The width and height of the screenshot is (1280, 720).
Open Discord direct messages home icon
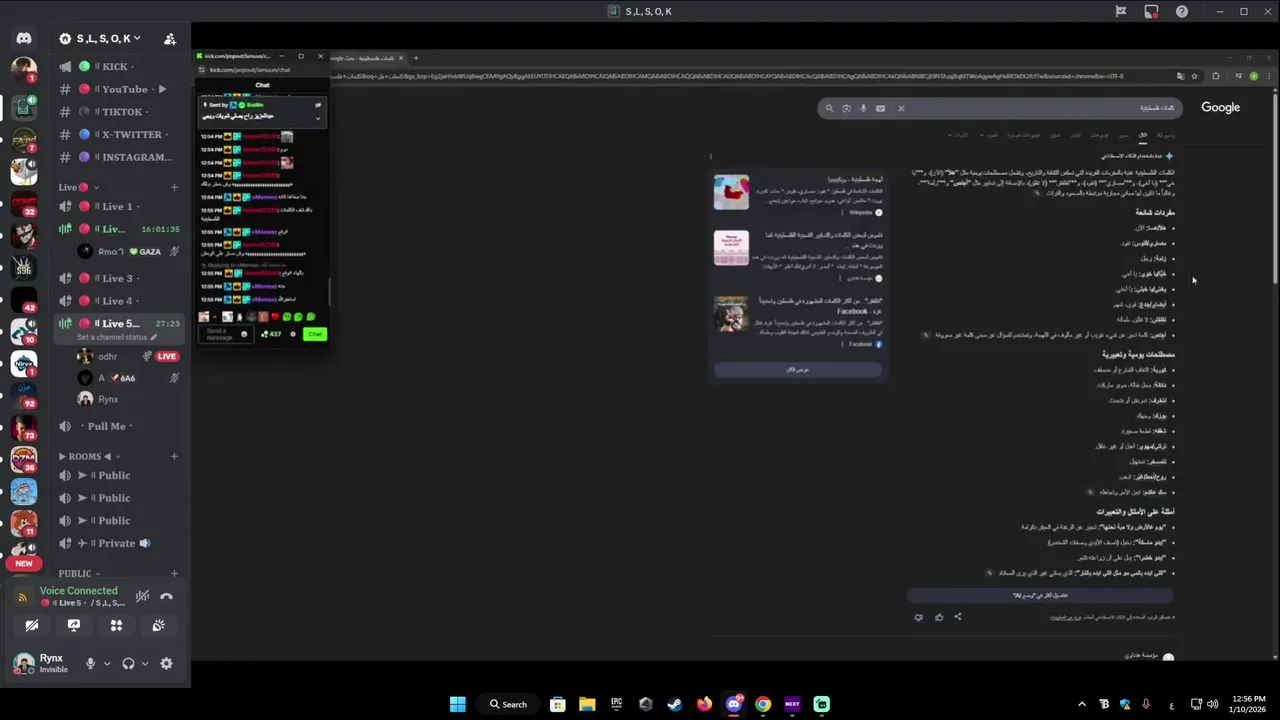[24, 38]
